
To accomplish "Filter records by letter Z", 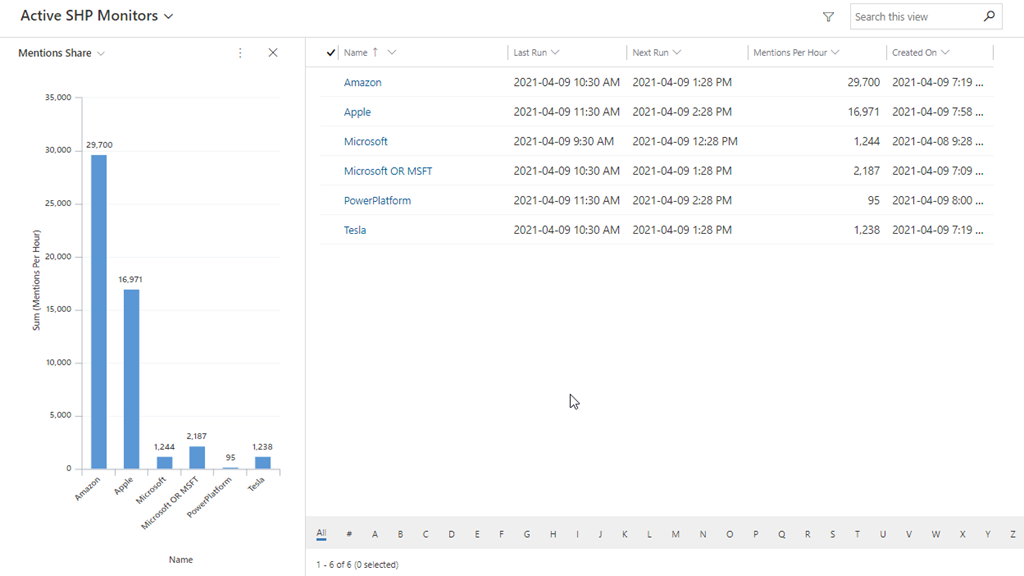I will (1013, 534).
